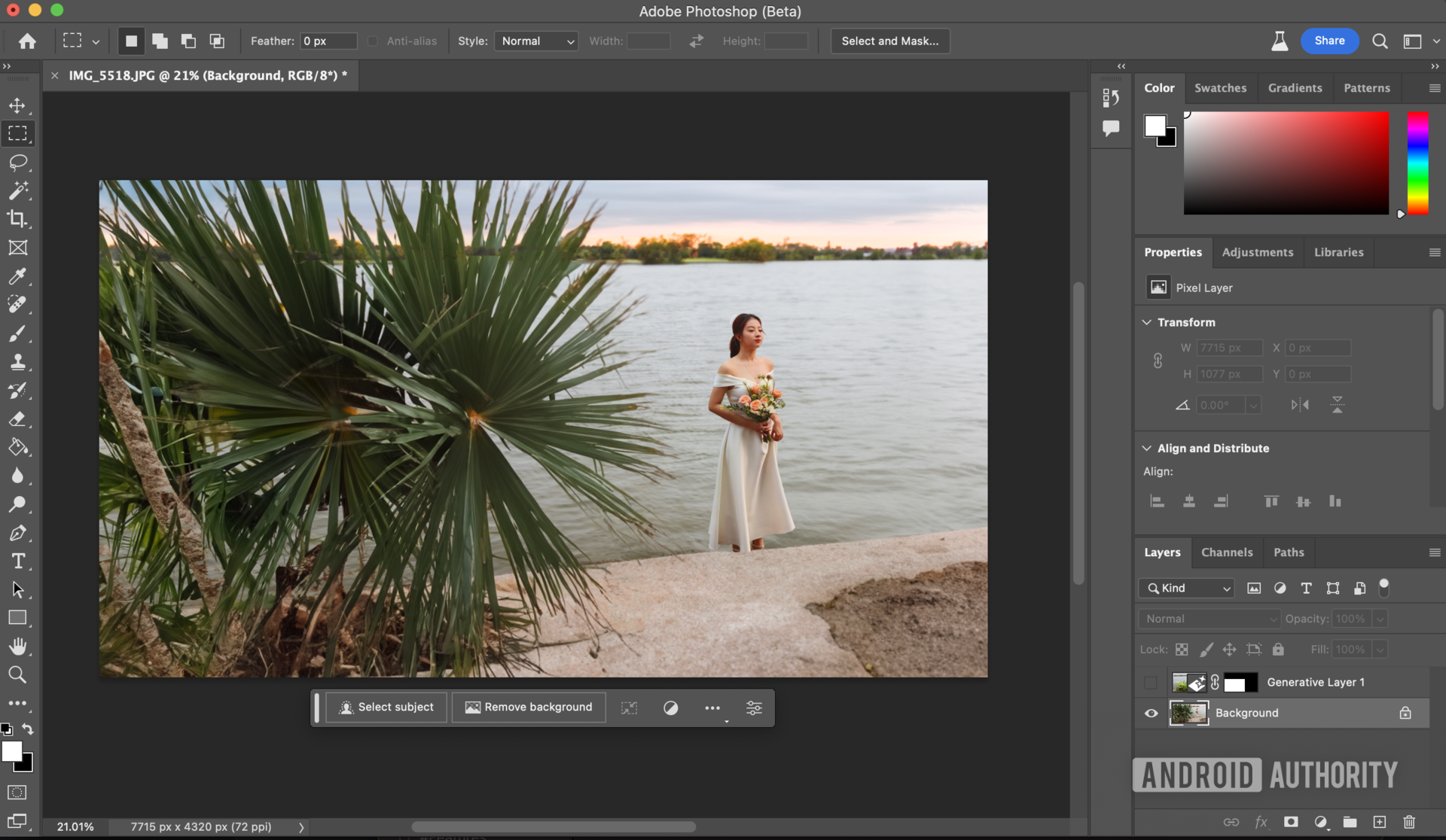Screen dimensions: 1446x840
Task: Select the Lasso tool
Action: point(17,162)
